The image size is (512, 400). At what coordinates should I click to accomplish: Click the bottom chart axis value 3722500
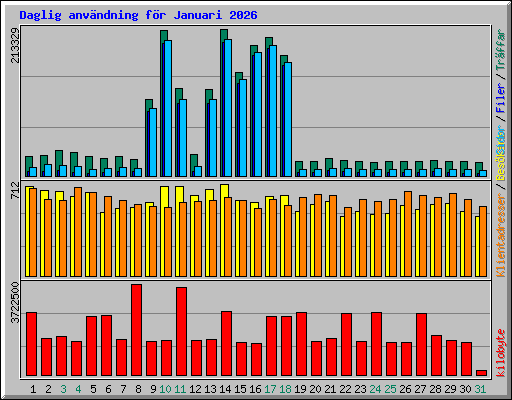pos(15,303)
